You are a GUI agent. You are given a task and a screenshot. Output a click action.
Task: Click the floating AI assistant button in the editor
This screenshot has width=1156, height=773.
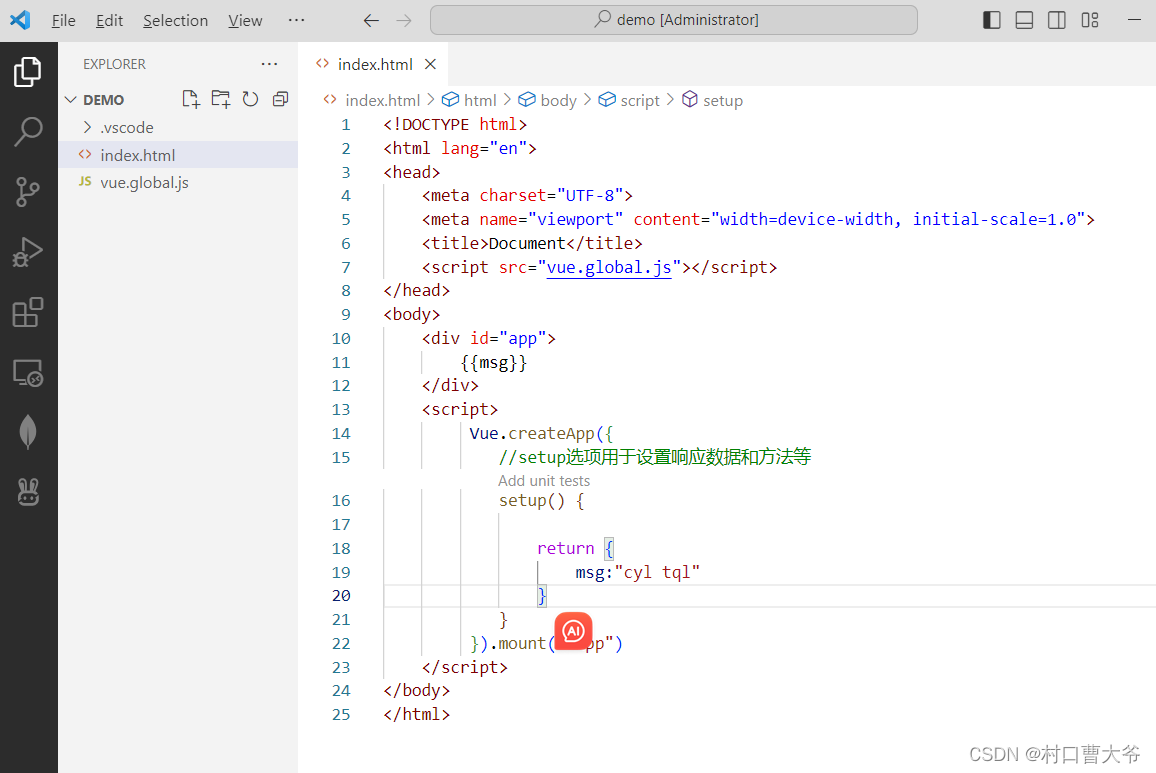[x=573, y=631]
